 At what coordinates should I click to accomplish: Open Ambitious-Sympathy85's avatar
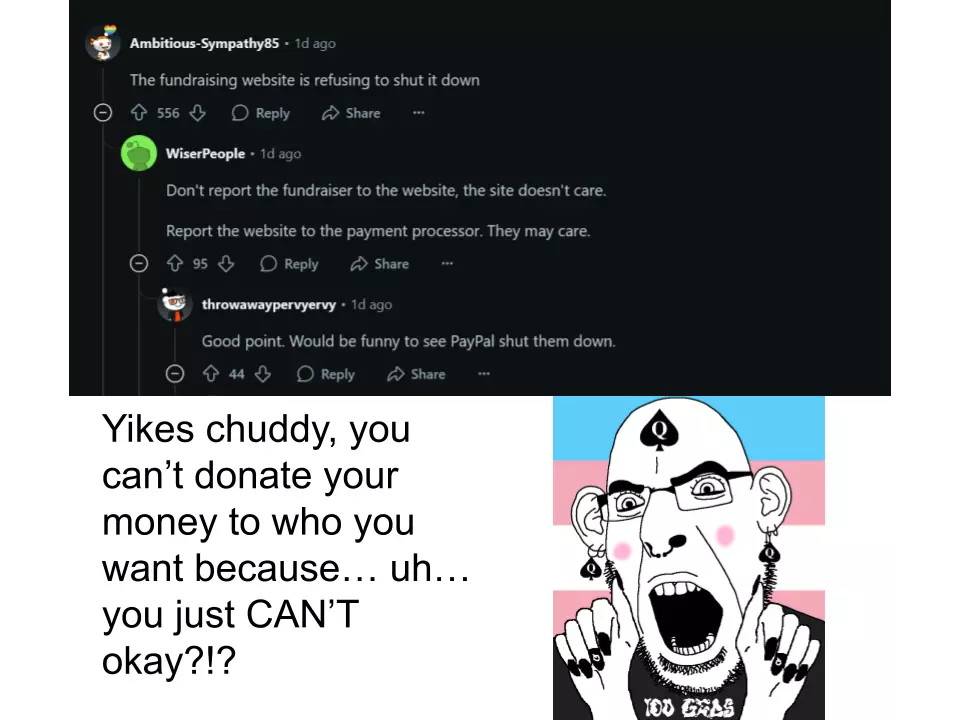(x=103, y=44)
